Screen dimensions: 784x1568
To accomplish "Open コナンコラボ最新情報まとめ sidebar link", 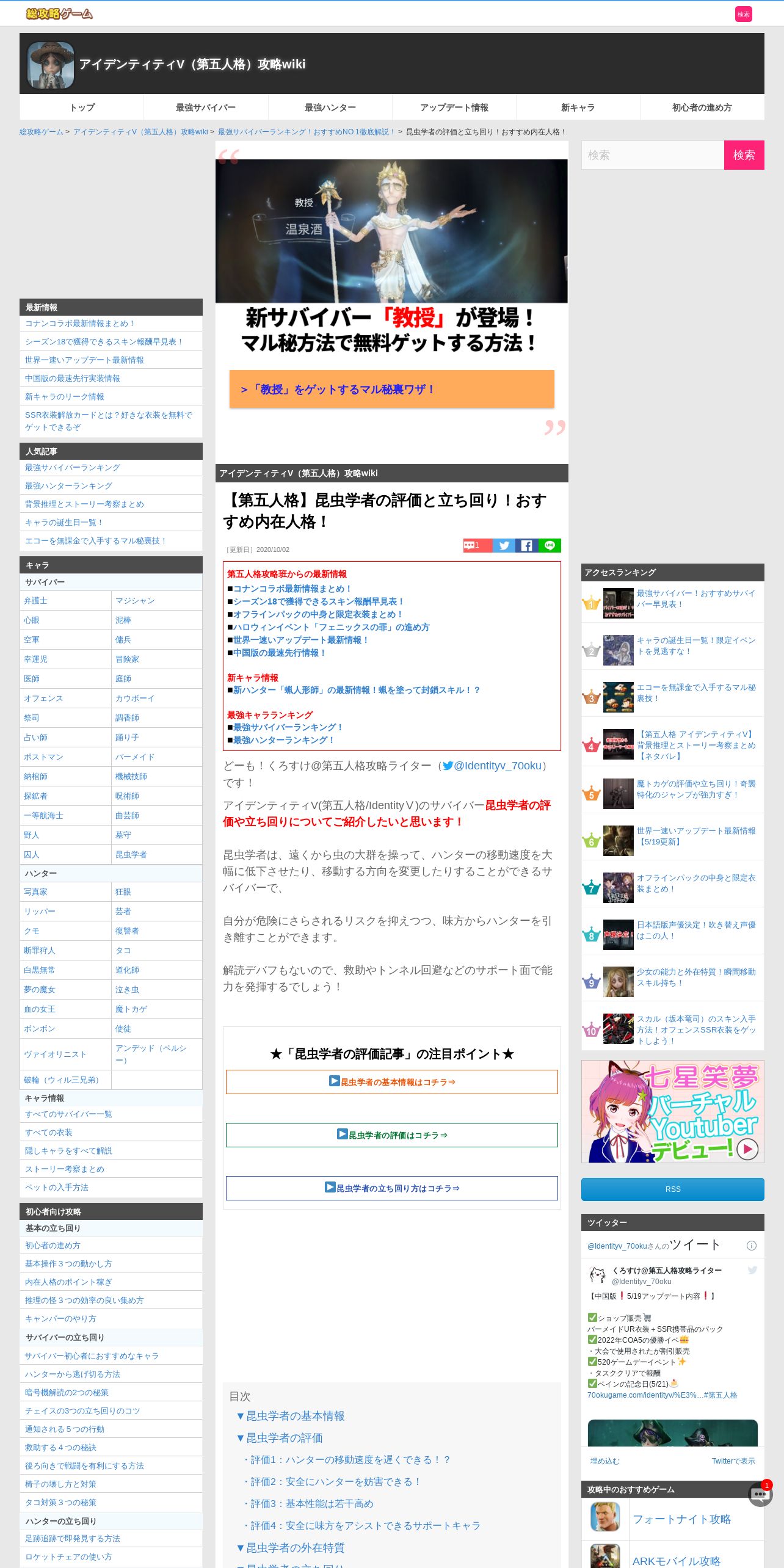I will click(x=79, y=324).
